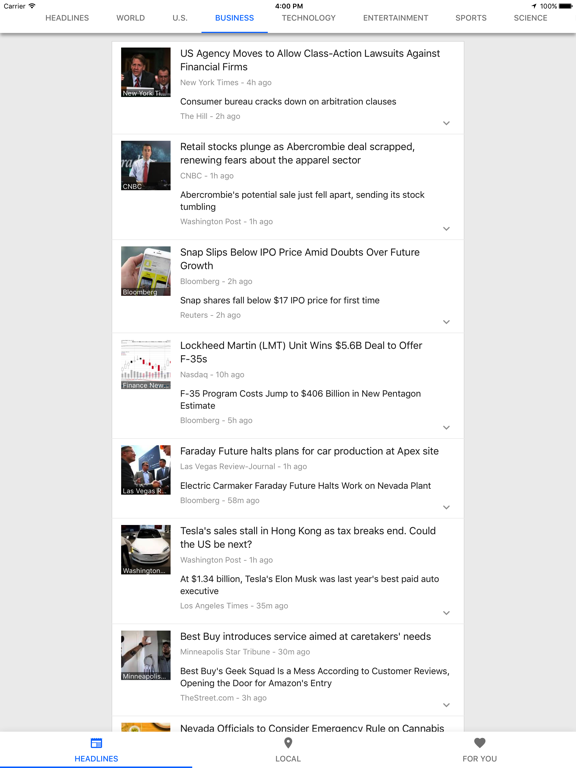Expand the Tesla Hong Kong story chevron
The height and width of the screenshot is (768, 576).
pos(446,613)
